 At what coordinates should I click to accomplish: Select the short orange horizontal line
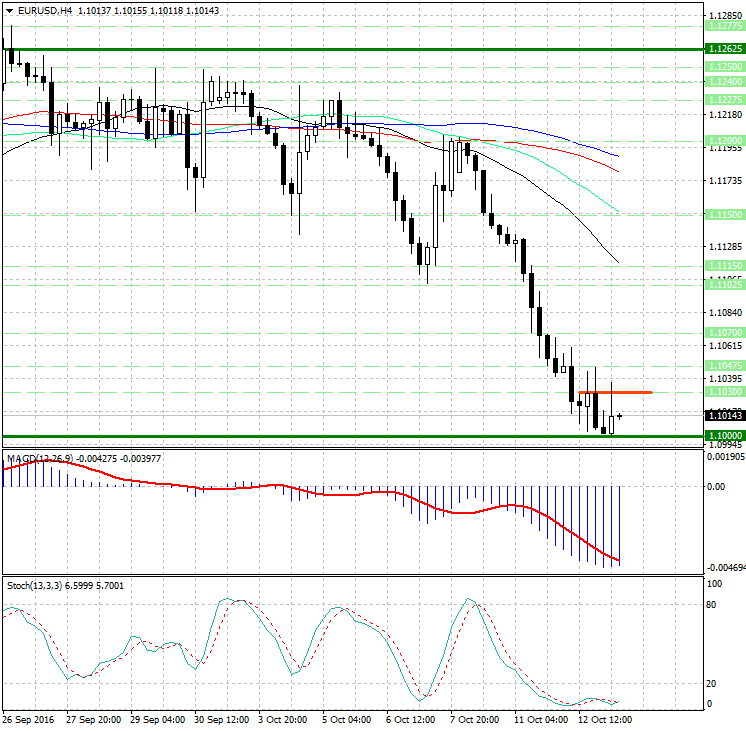click(615, 392)
